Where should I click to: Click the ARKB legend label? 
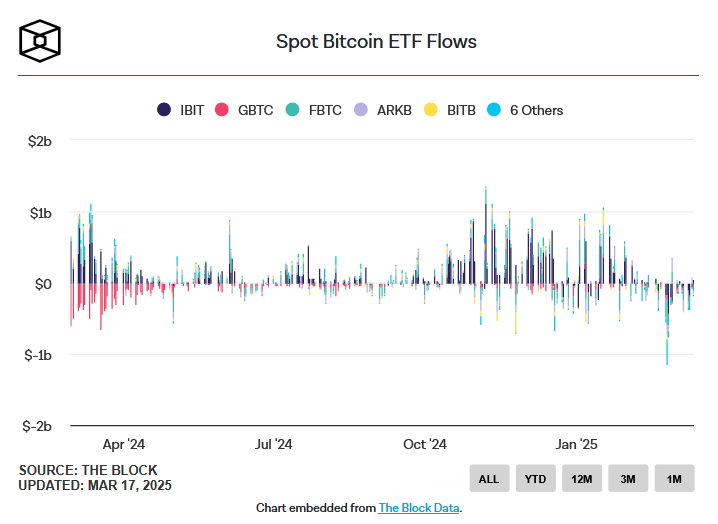coord(394,110)
